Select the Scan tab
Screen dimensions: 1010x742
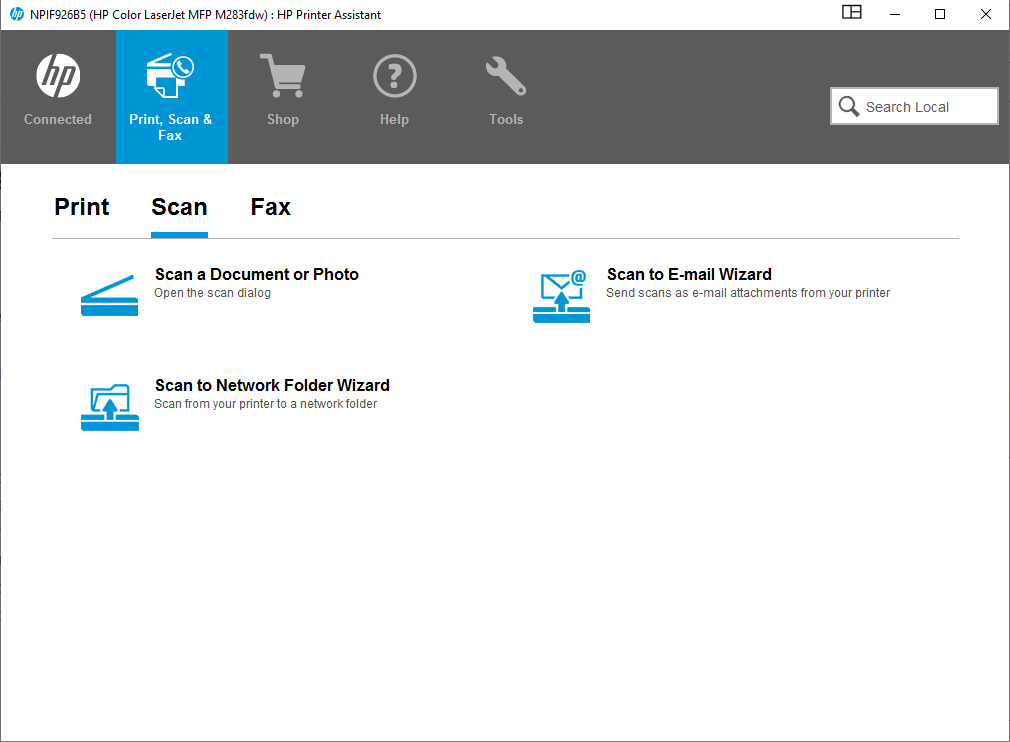pyautogui.click(x=179, y=207)
